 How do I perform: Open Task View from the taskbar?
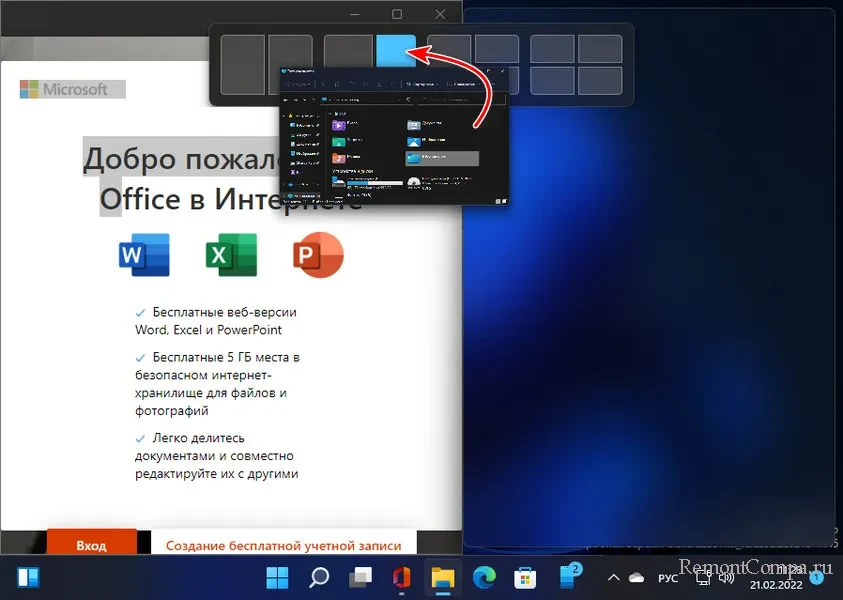(360, 577)
